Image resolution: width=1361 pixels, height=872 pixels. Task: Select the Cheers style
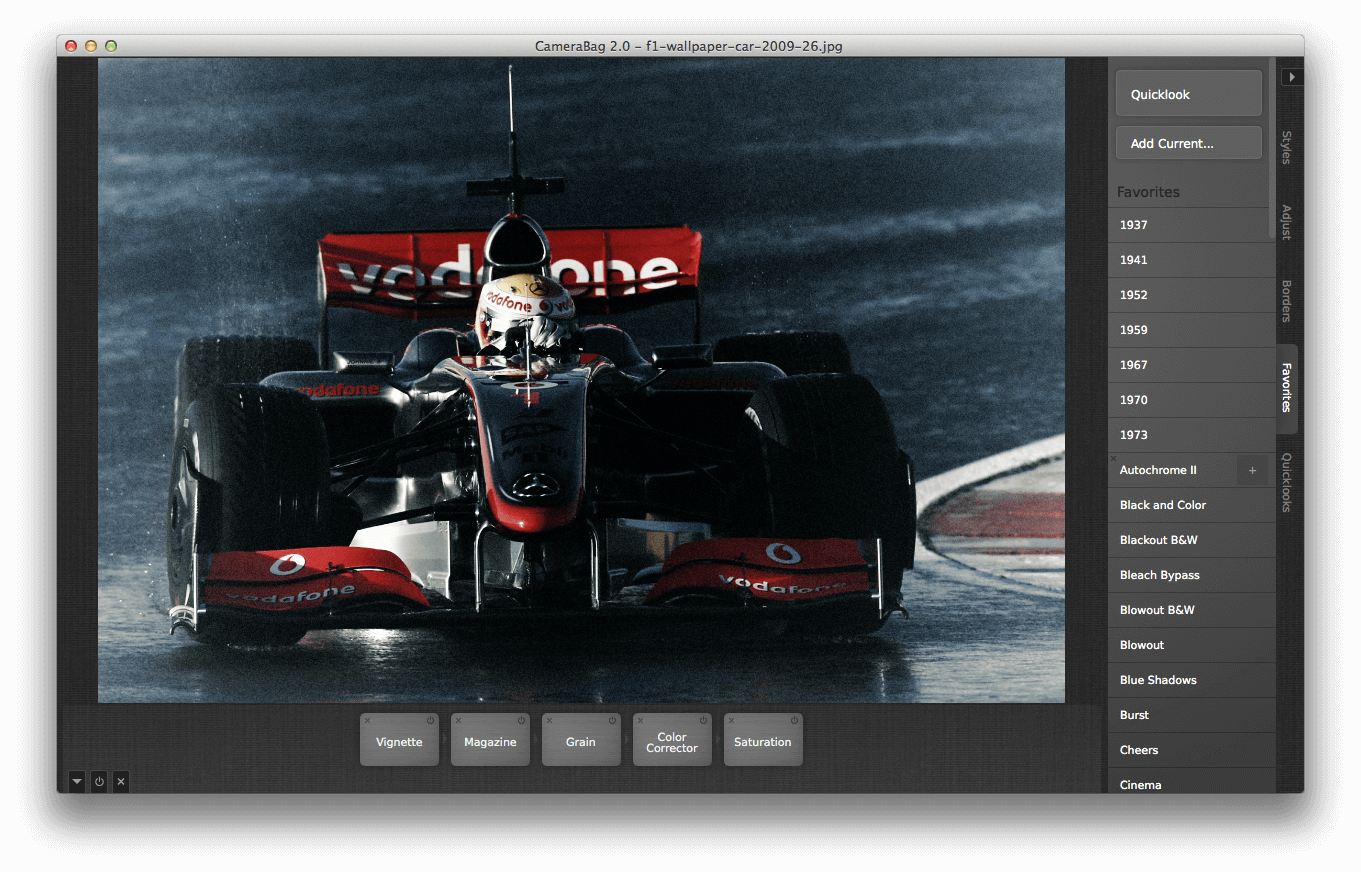click(x=1191, y=750)
